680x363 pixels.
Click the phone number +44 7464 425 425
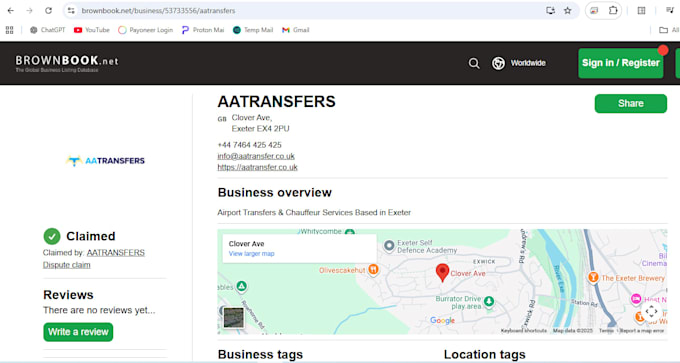click(249, 145)
